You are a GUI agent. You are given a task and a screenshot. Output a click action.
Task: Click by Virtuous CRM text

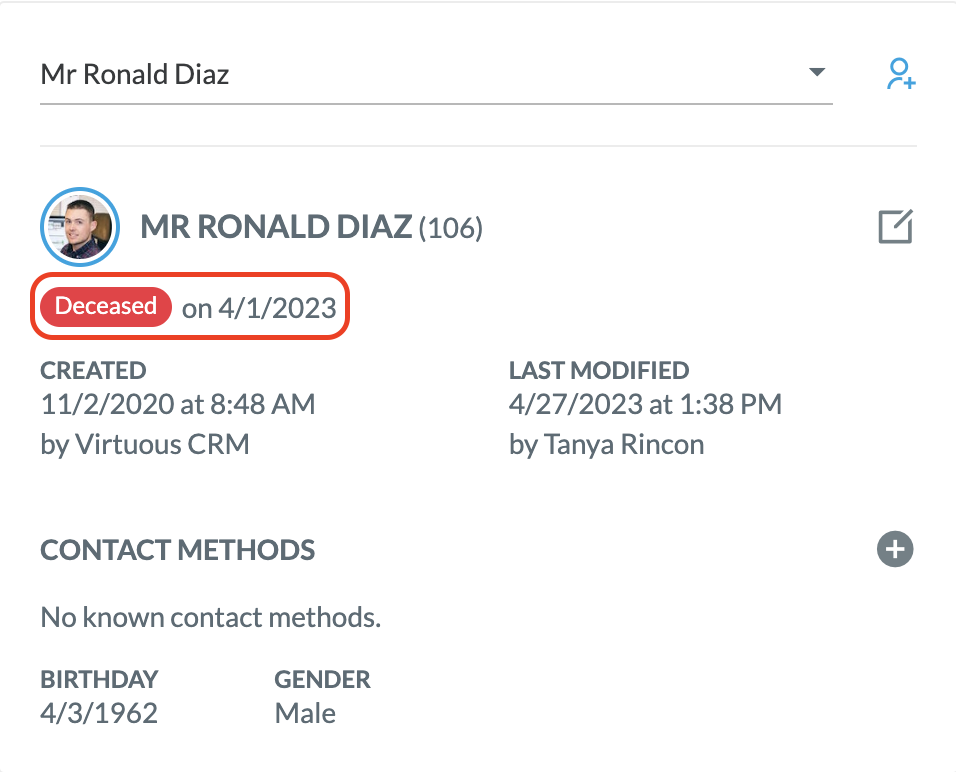[x=145, y=445]
